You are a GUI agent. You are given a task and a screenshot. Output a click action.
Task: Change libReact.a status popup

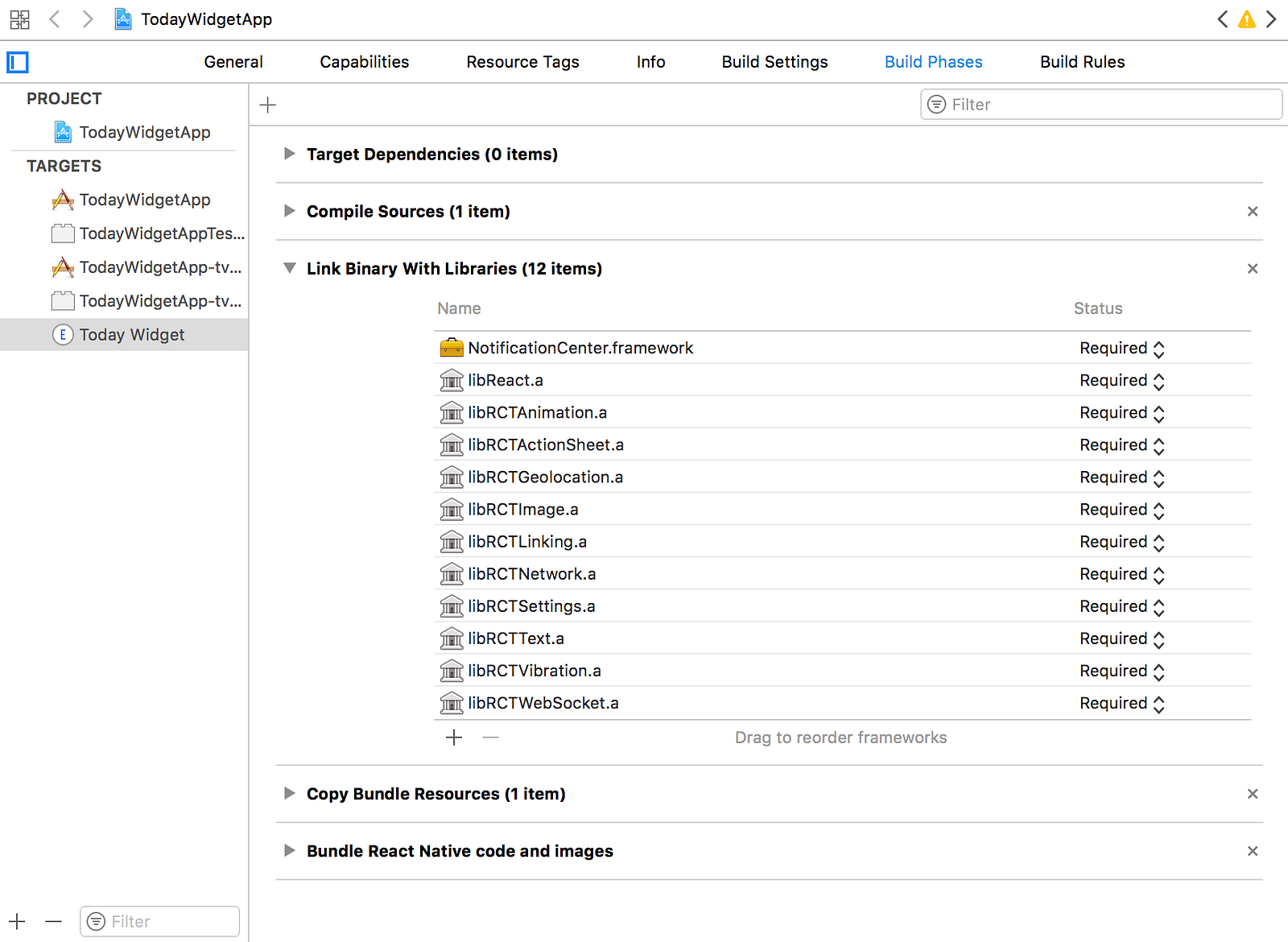[1122, 381]
